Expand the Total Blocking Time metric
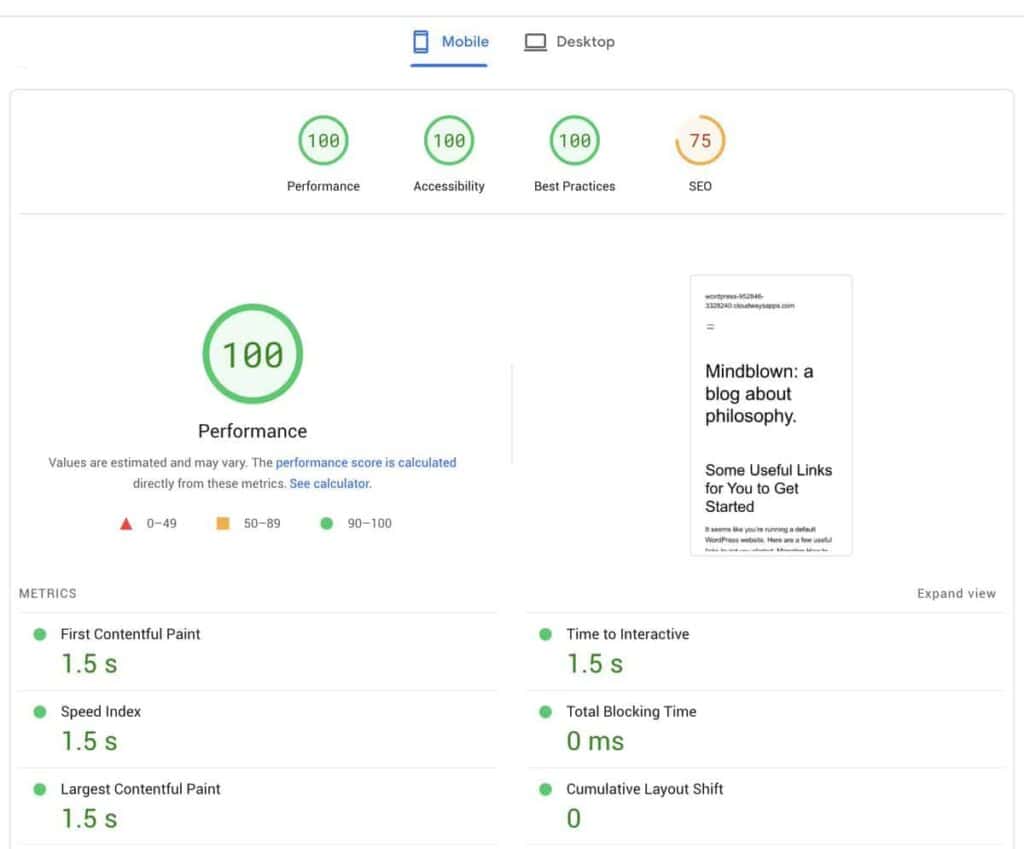Viewport: 1024px width, 849px height. pyautogui.click(x=631, y=712)
